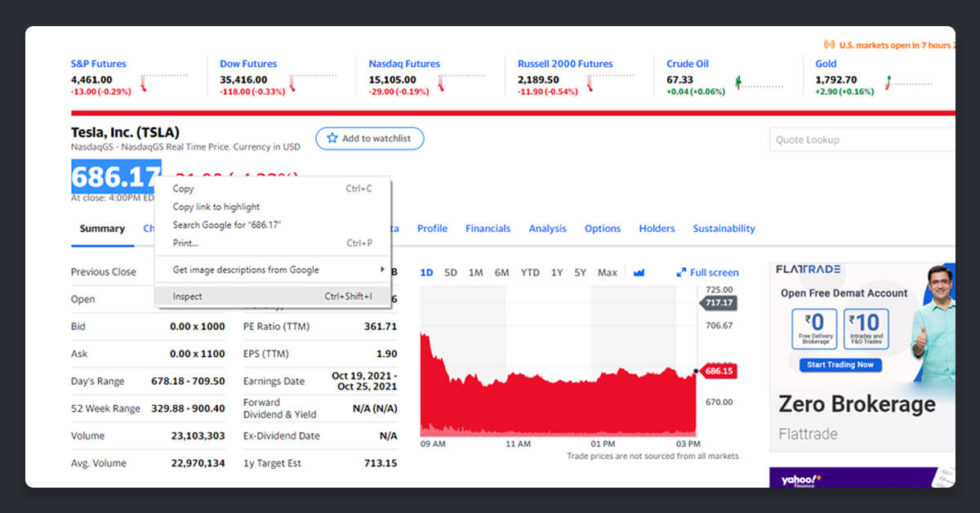
Task: Click the Day's Range value 678.18 - 709.50
Action: [x=188, y=381]
